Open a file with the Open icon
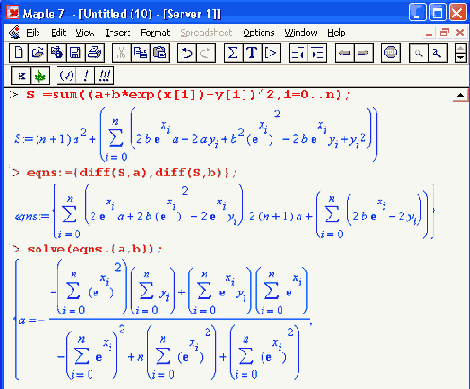Image resolution: width=470 pixels, height=389 pixels. pyautogui.click(x=38, y=53)
